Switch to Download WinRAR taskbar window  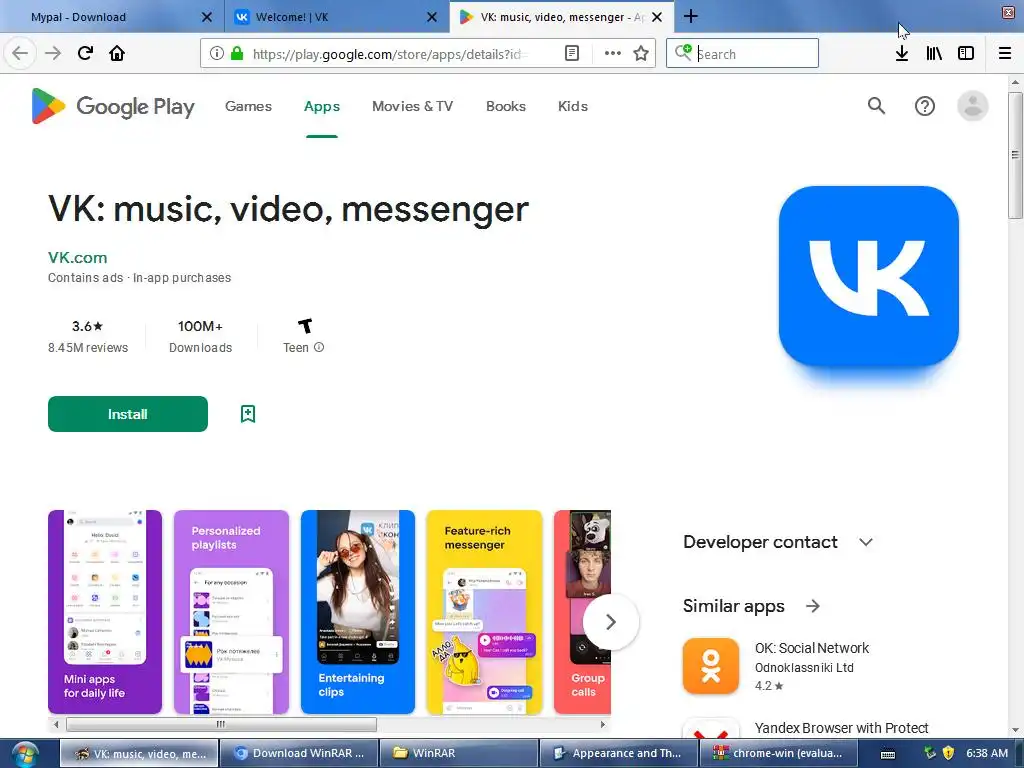click(298, 754)
